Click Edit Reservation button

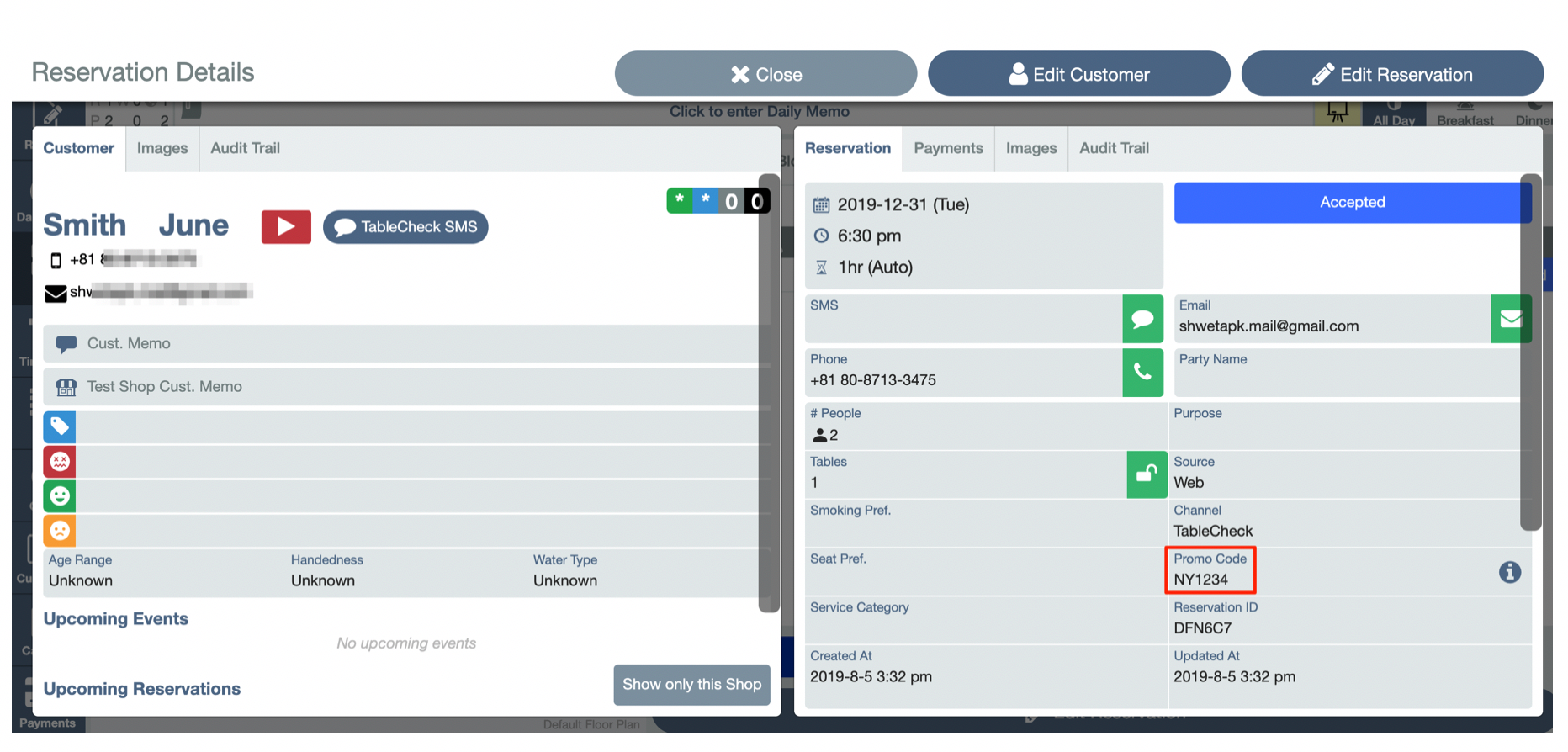pyautogui.click(x=1392, y=74)
